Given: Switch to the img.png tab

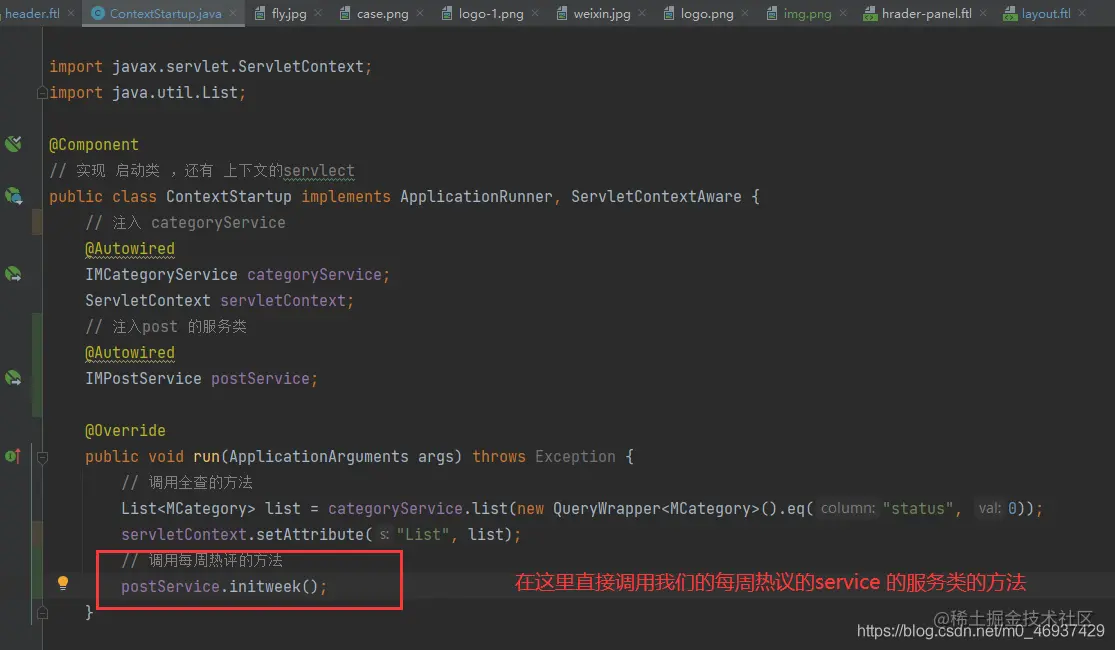Looking at the screenshot, I should (807, 13).
